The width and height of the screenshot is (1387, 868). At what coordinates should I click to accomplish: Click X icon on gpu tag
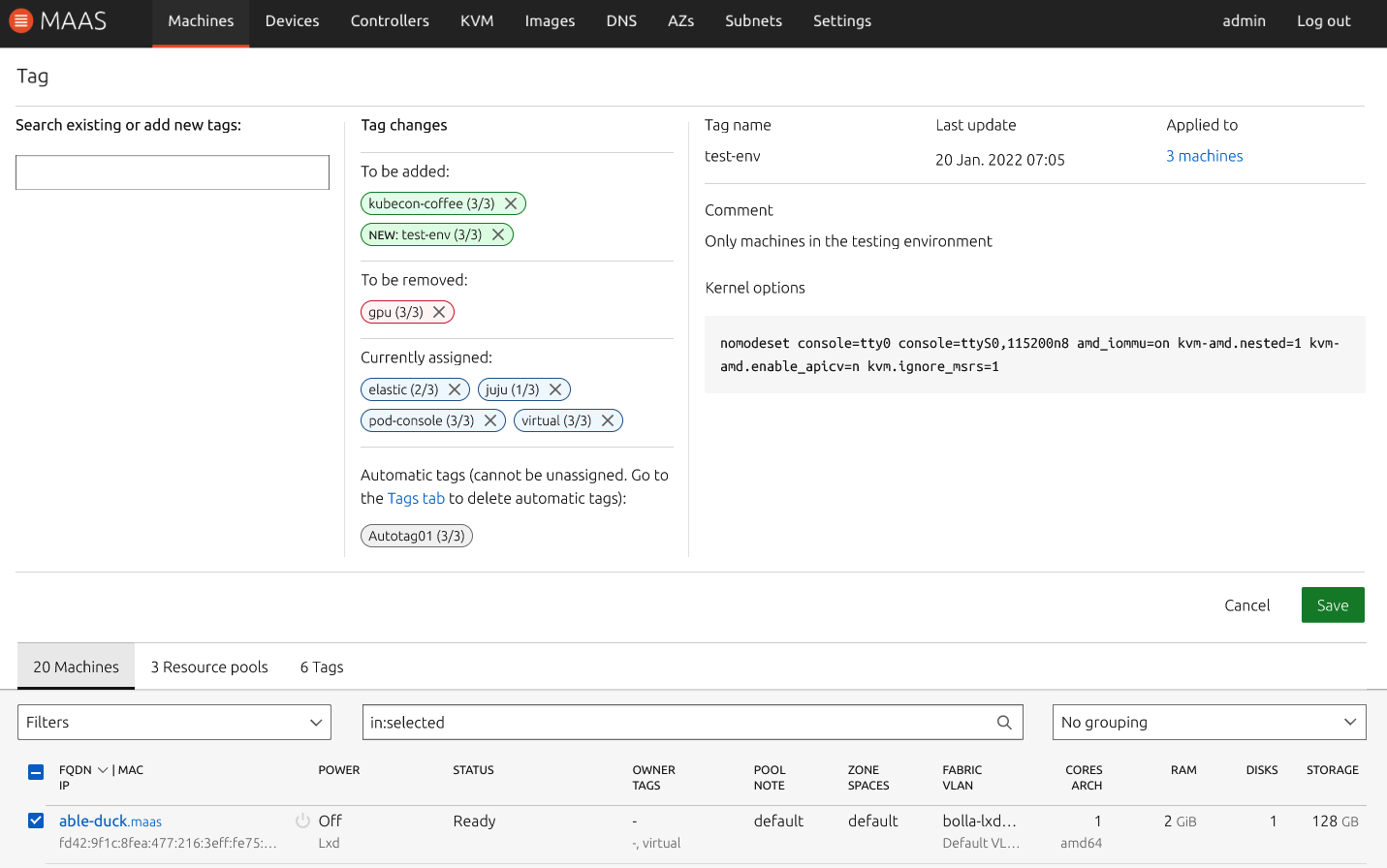tap(439, 312)
